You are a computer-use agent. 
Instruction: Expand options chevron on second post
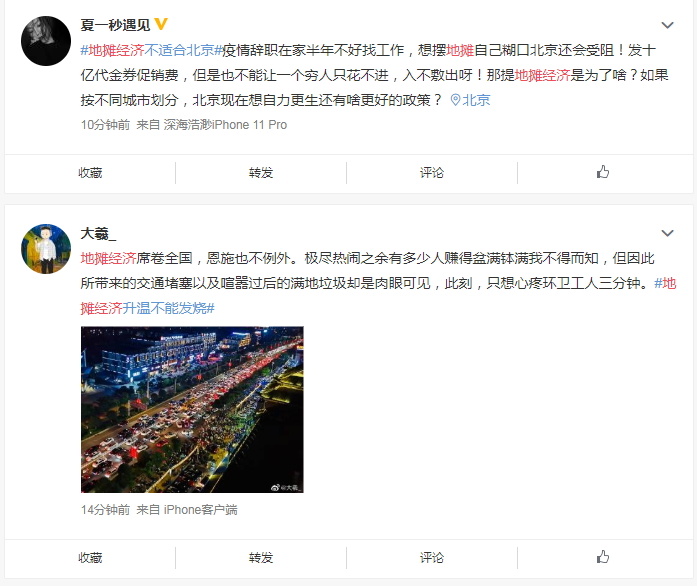(x=667, y=233)
